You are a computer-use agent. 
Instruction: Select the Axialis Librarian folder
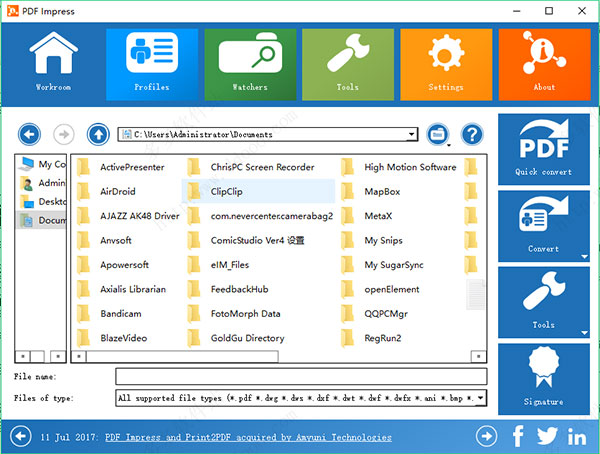121,289
